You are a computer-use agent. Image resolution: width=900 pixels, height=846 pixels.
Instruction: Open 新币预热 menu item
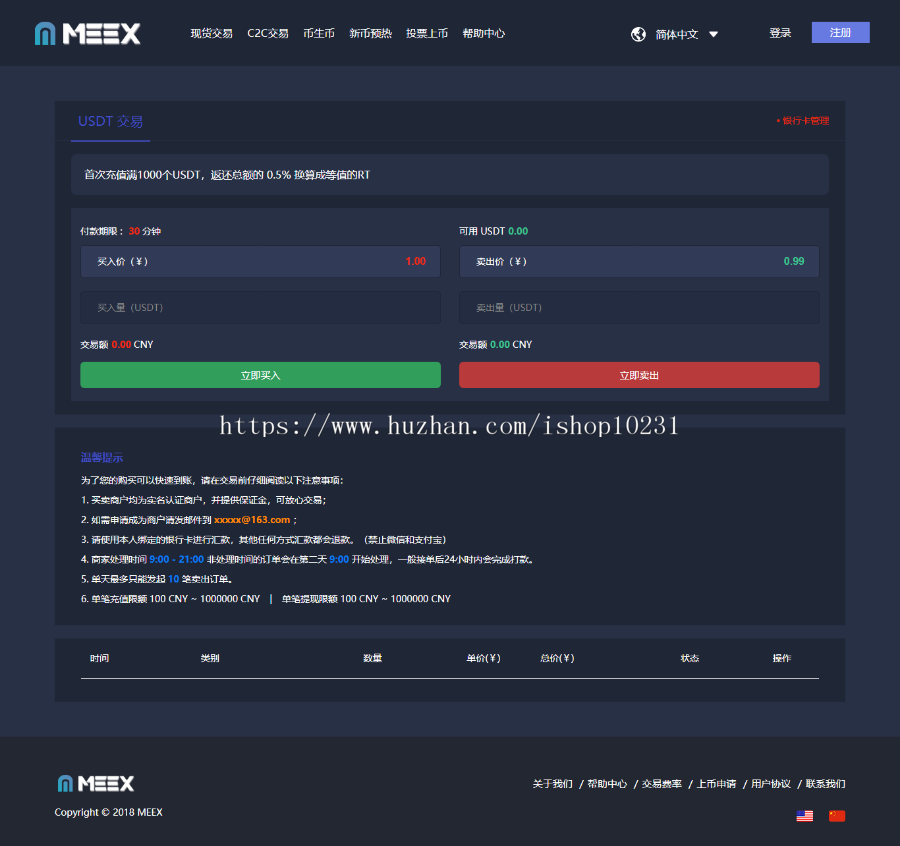(x=370, y=33)
